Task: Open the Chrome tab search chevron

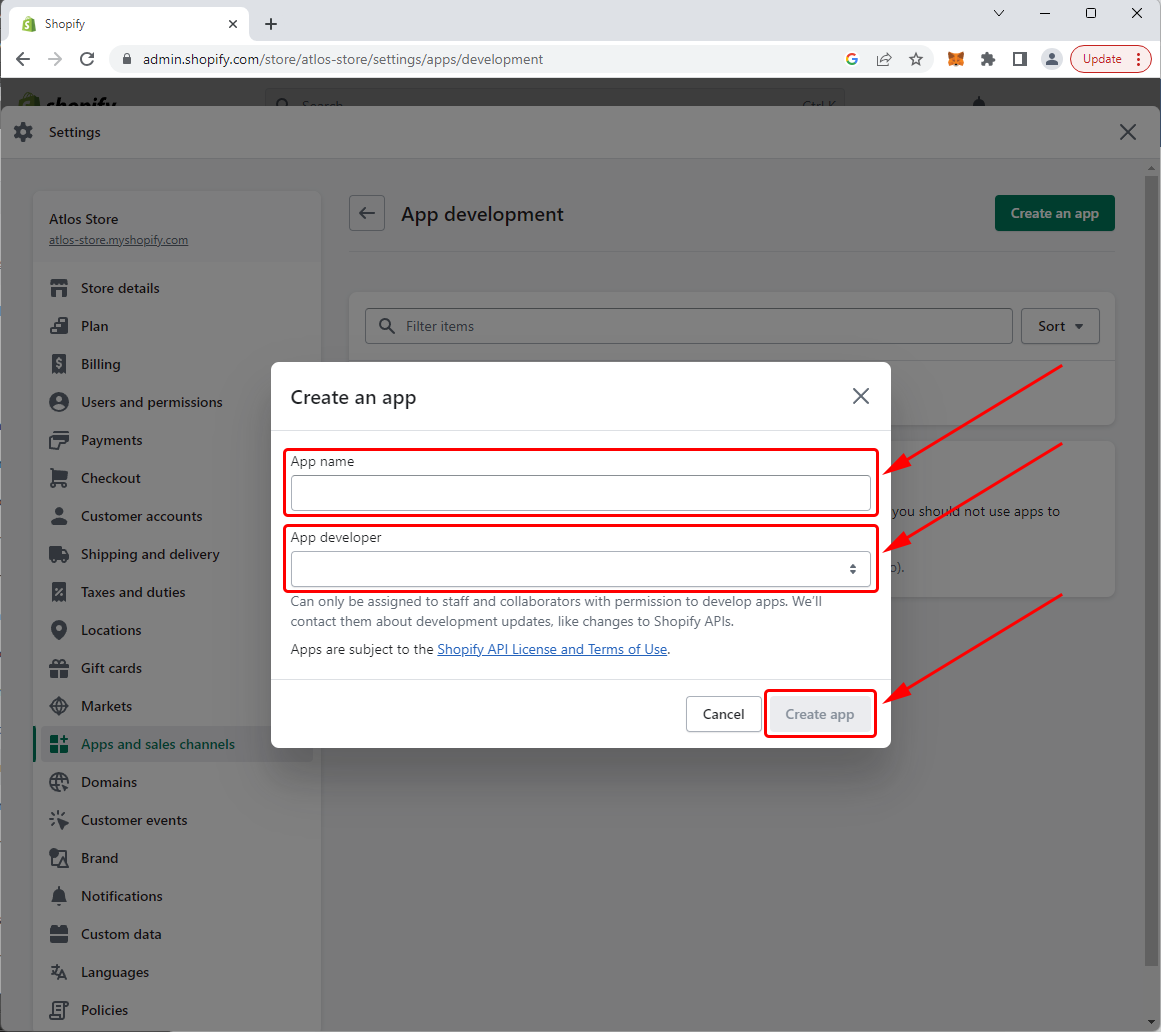Action: 999,13
